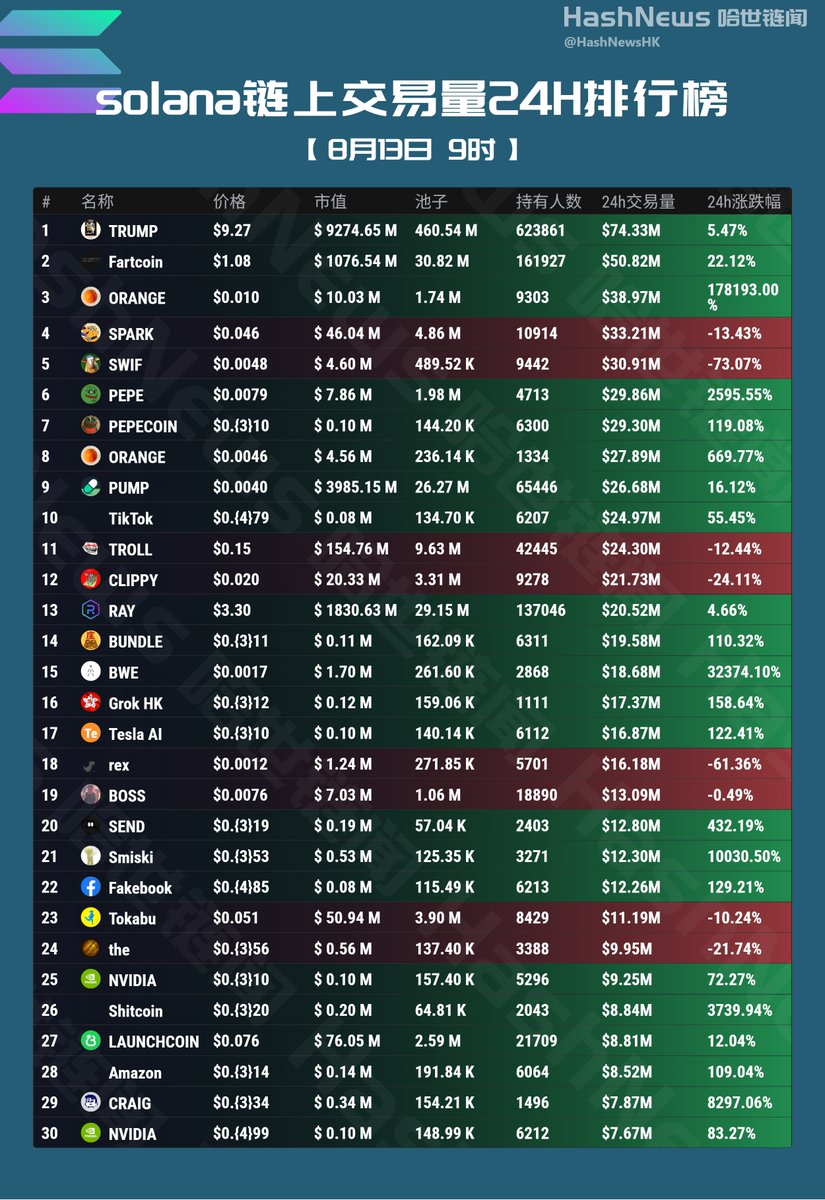Click the 【8月13日 9时】 date text

click(x=412, y=150)
